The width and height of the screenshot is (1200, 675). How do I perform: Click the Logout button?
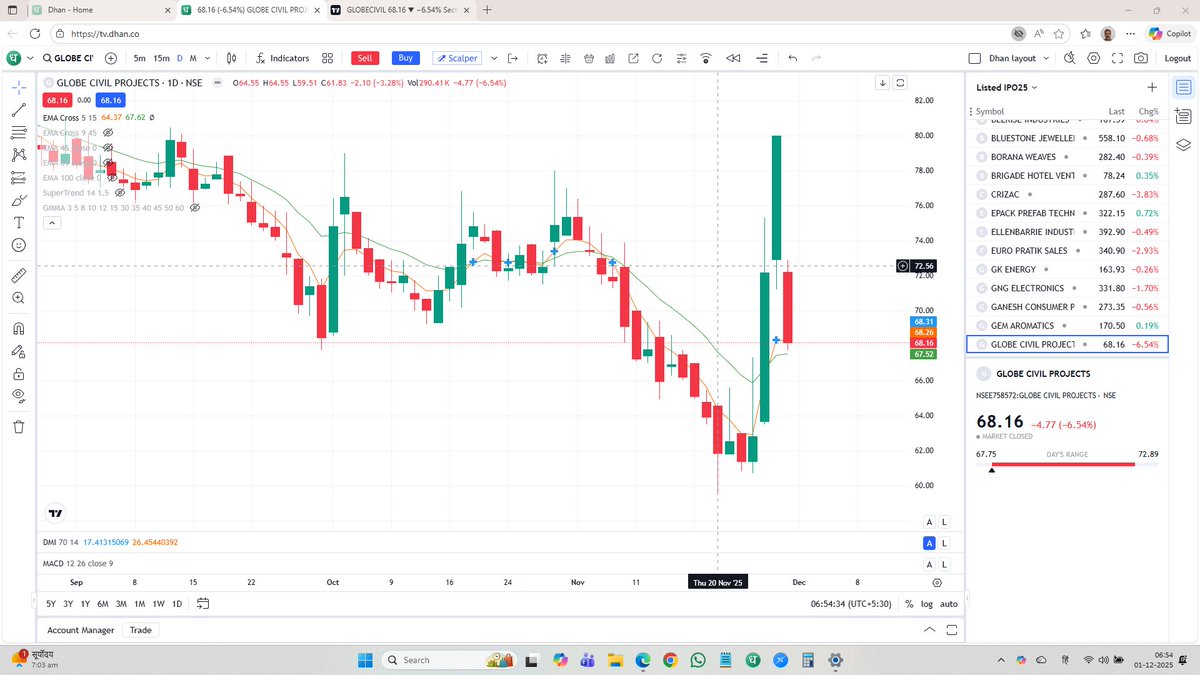[1177, 58]
